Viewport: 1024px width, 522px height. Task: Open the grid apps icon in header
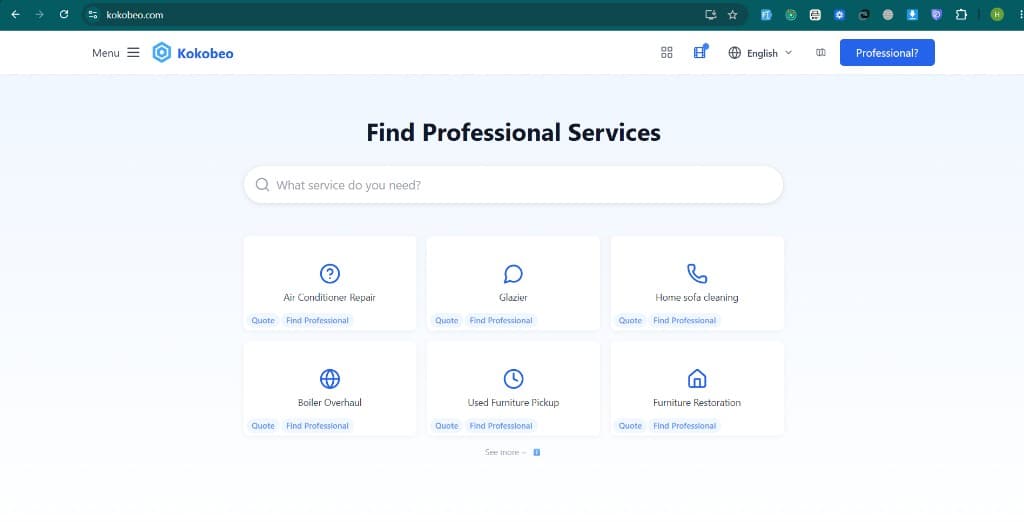click(667, 53)
